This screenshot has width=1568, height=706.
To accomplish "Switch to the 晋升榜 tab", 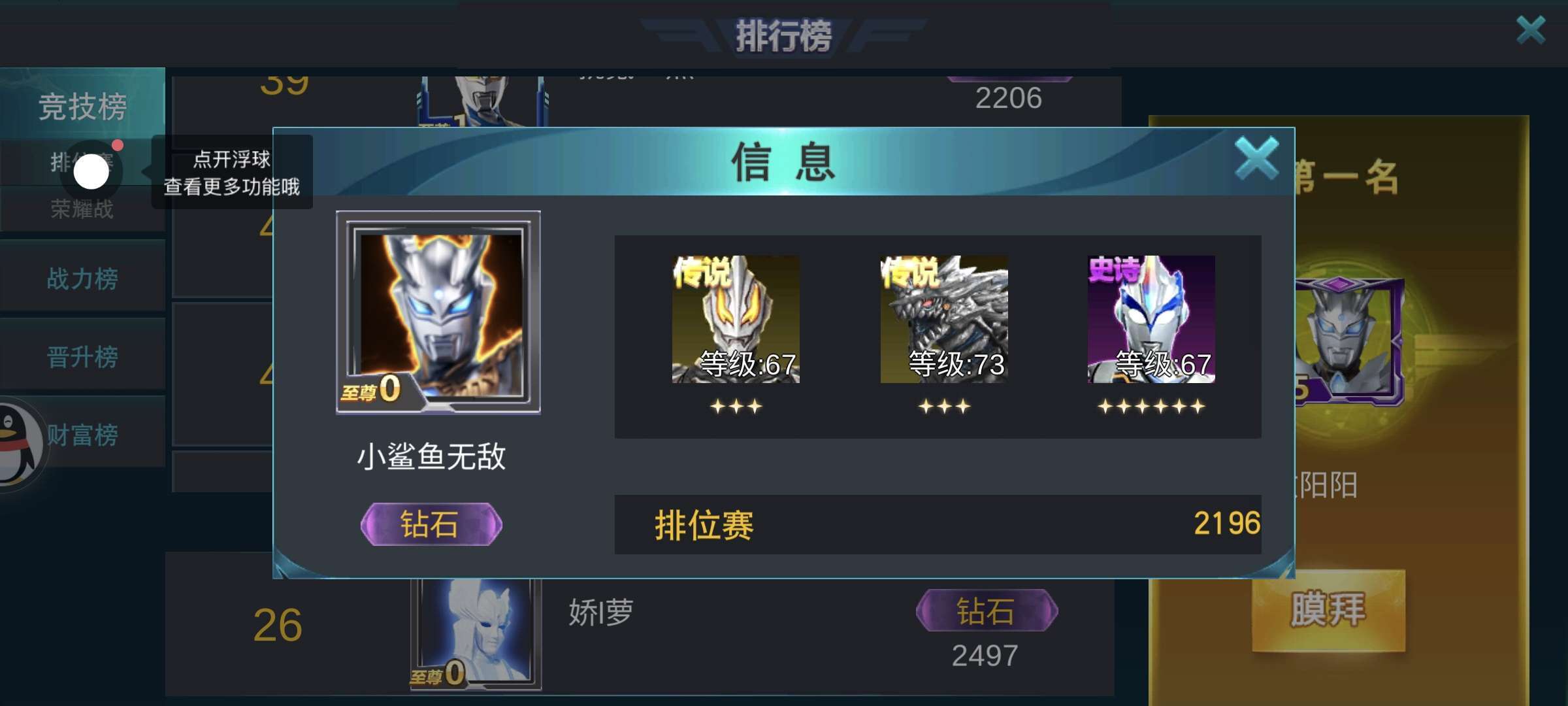I will click(x=82, y=356).
